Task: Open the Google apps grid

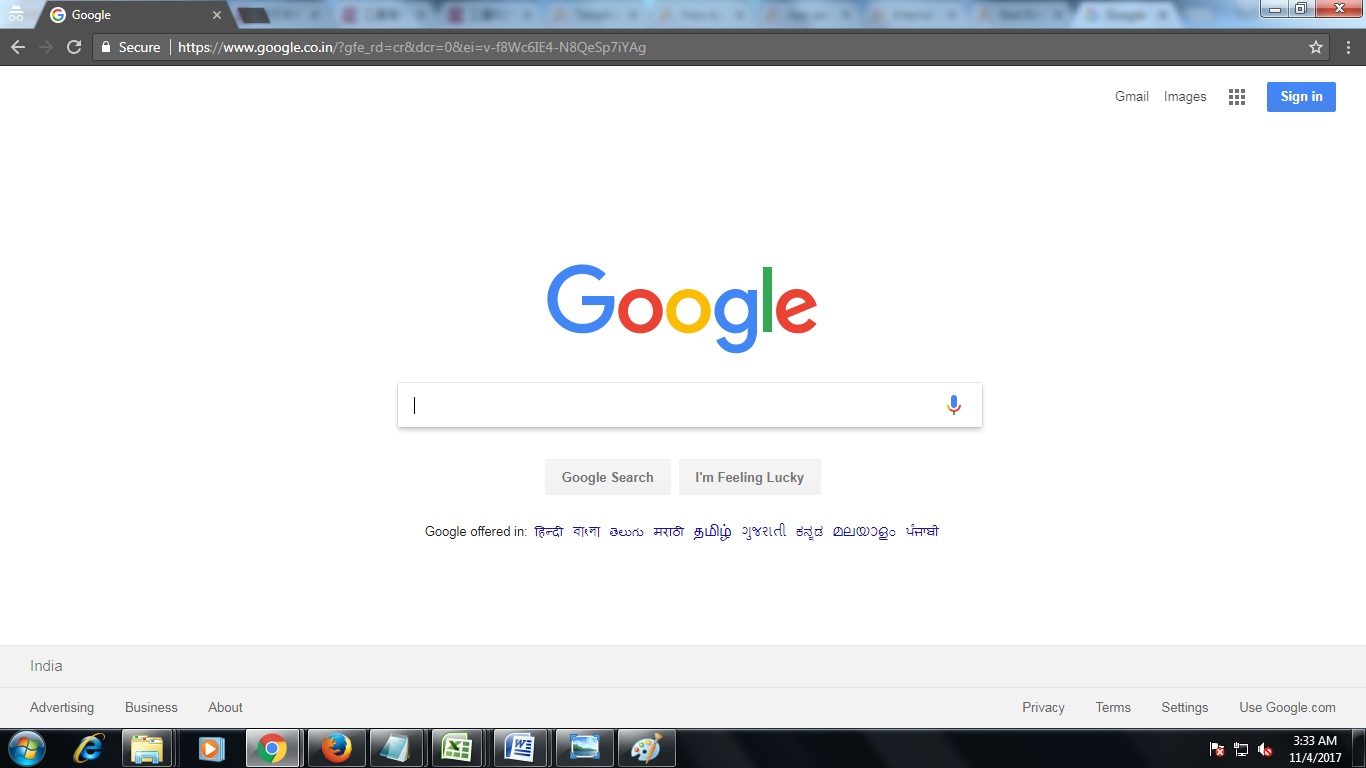Action: 1237,96
